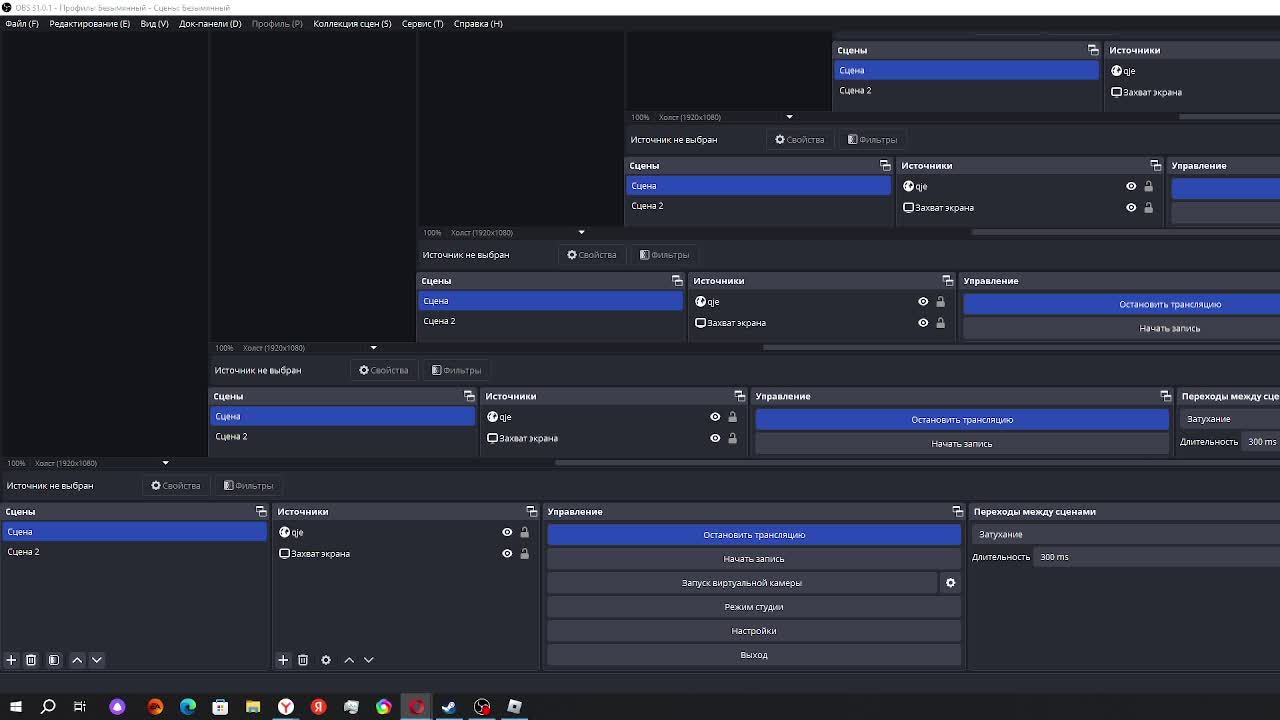1280x720 pixels.
Task: Add a new scene with the plus icon
Action: (11, 660)
